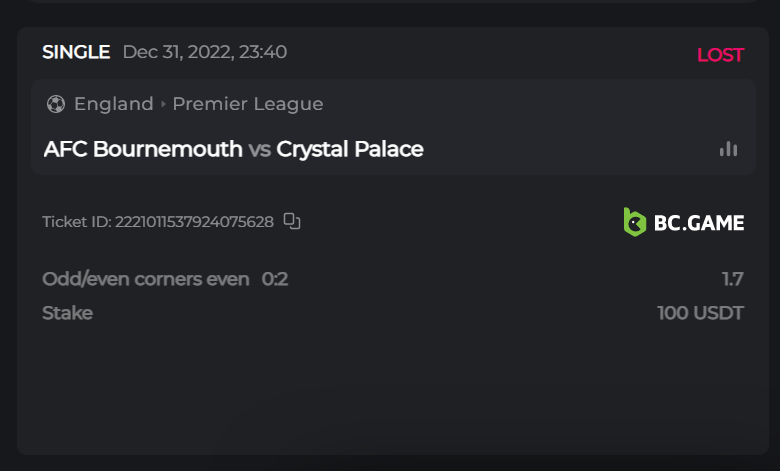Select AFC Bournemouth team name
This screenshot has height=471, width=780.
[143, 149]
